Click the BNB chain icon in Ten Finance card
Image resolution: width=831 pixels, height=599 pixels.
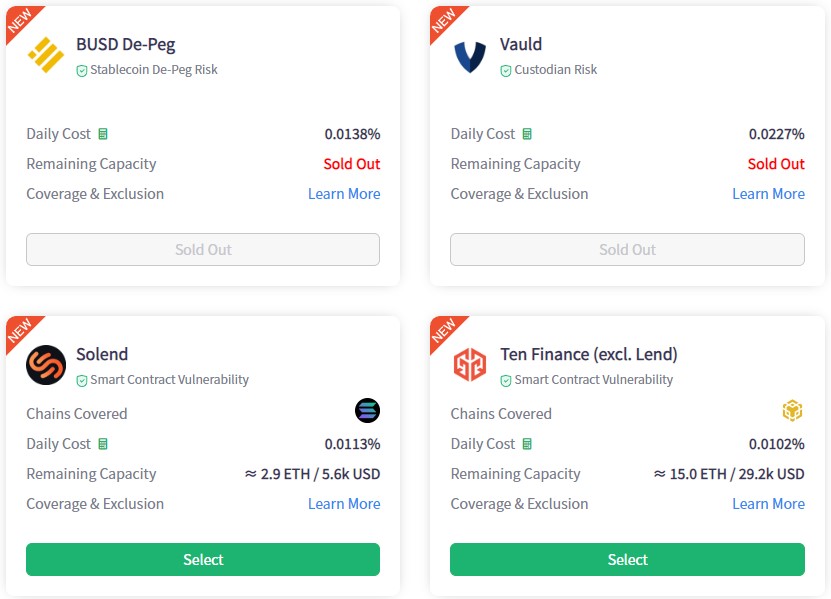click(x=792, y=411)
